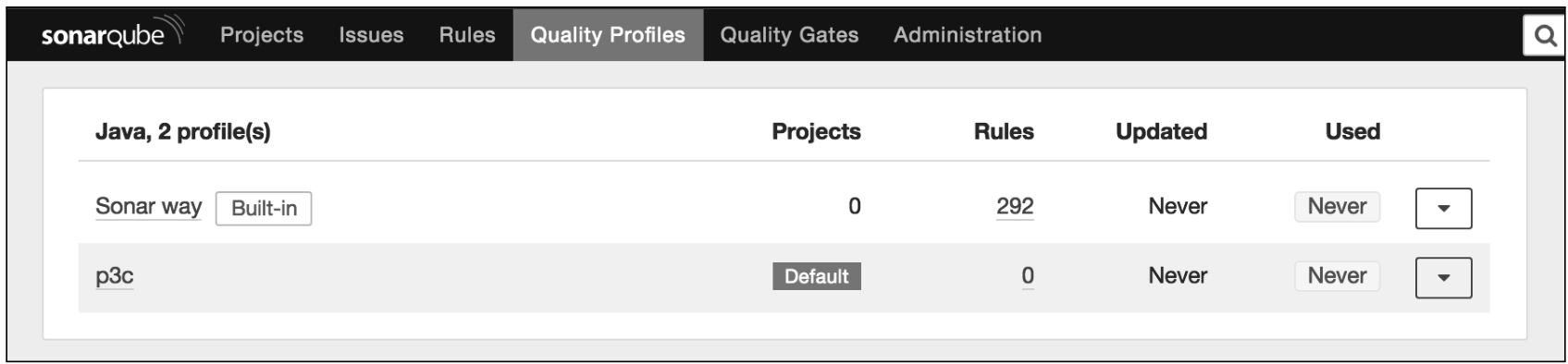View the 292 rules of Sonar way
1568x364 pixels.
(x=1015, y=206)
